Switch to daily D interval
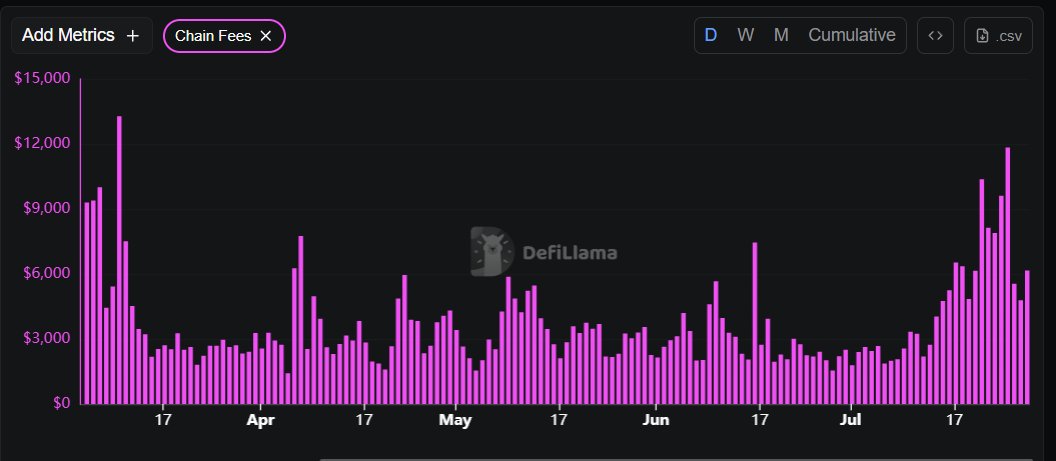 pyautogui.click(x=711, y=35)
